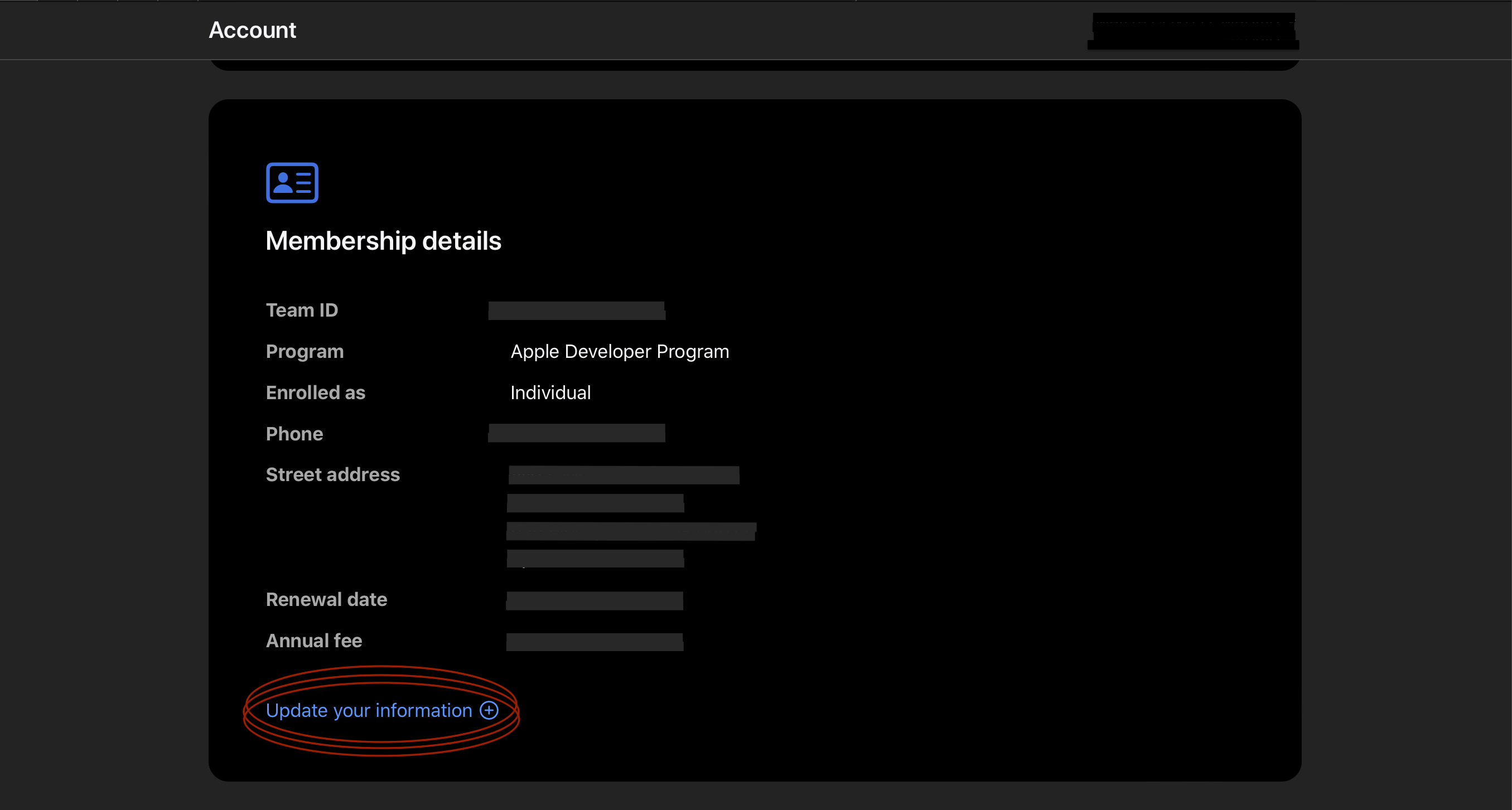Click the Account page title

(x=253, y=30)
